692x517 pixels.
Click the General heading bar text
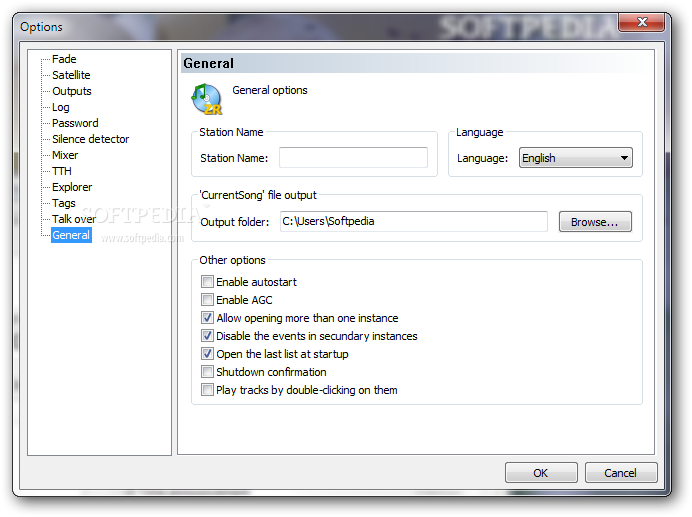click(208, 63)
